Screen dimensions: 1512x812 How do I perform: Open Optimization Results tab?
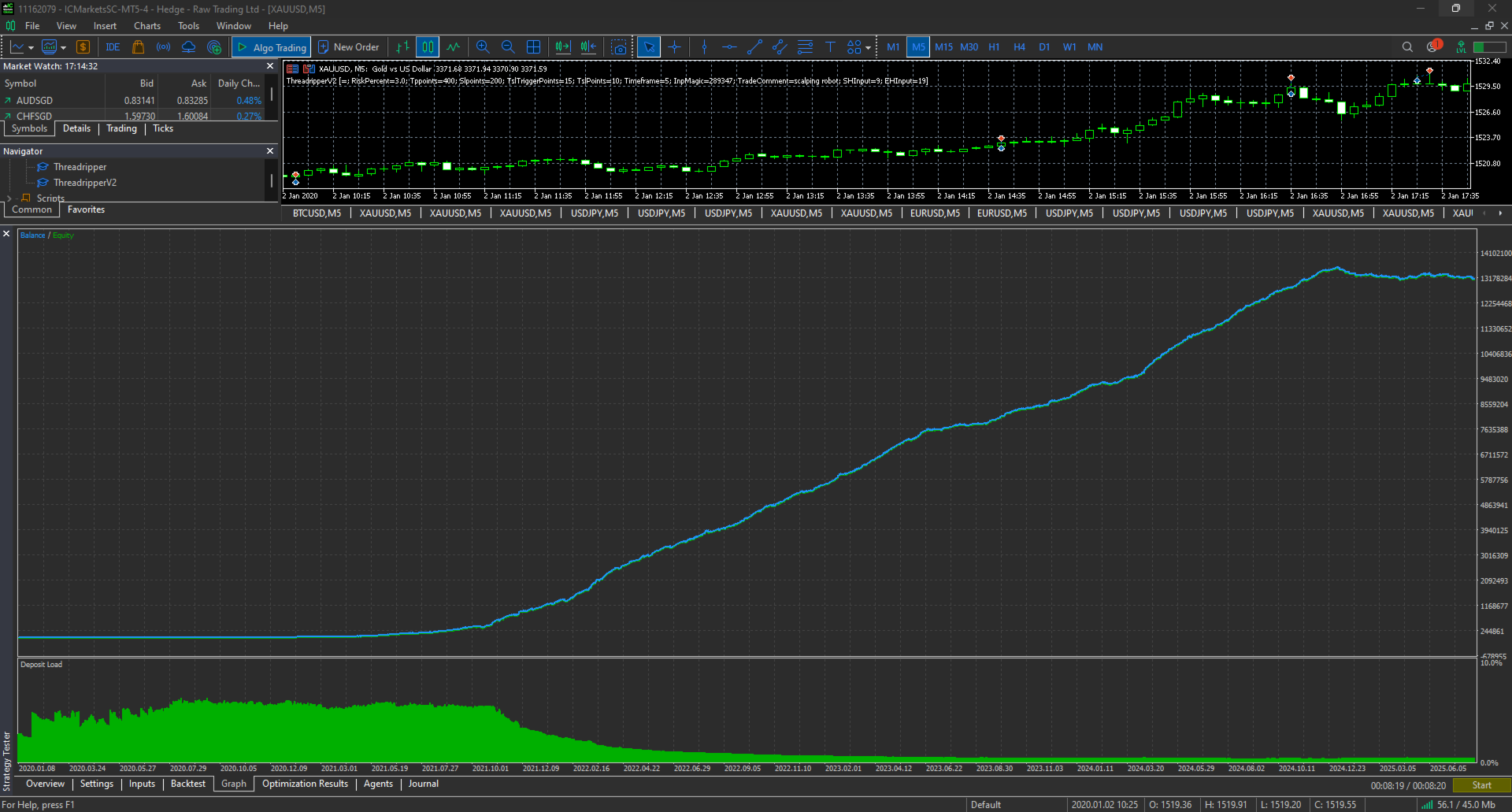coord(305,784)
